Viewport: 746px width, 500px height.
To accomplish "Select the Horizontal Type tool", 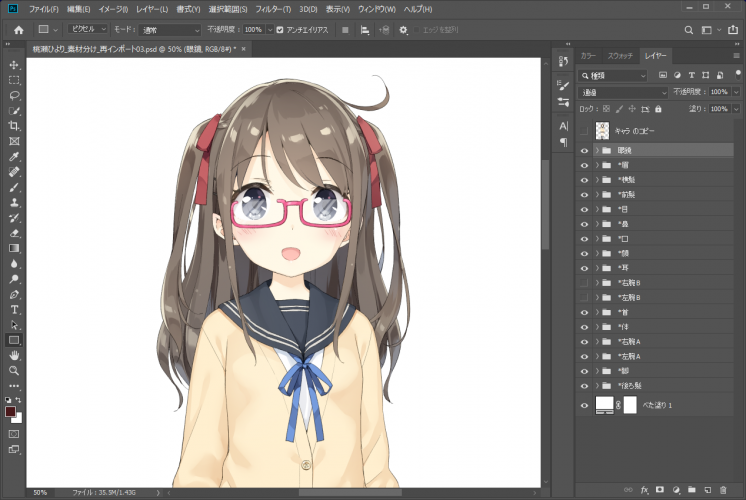I will (x=14, y=310).
